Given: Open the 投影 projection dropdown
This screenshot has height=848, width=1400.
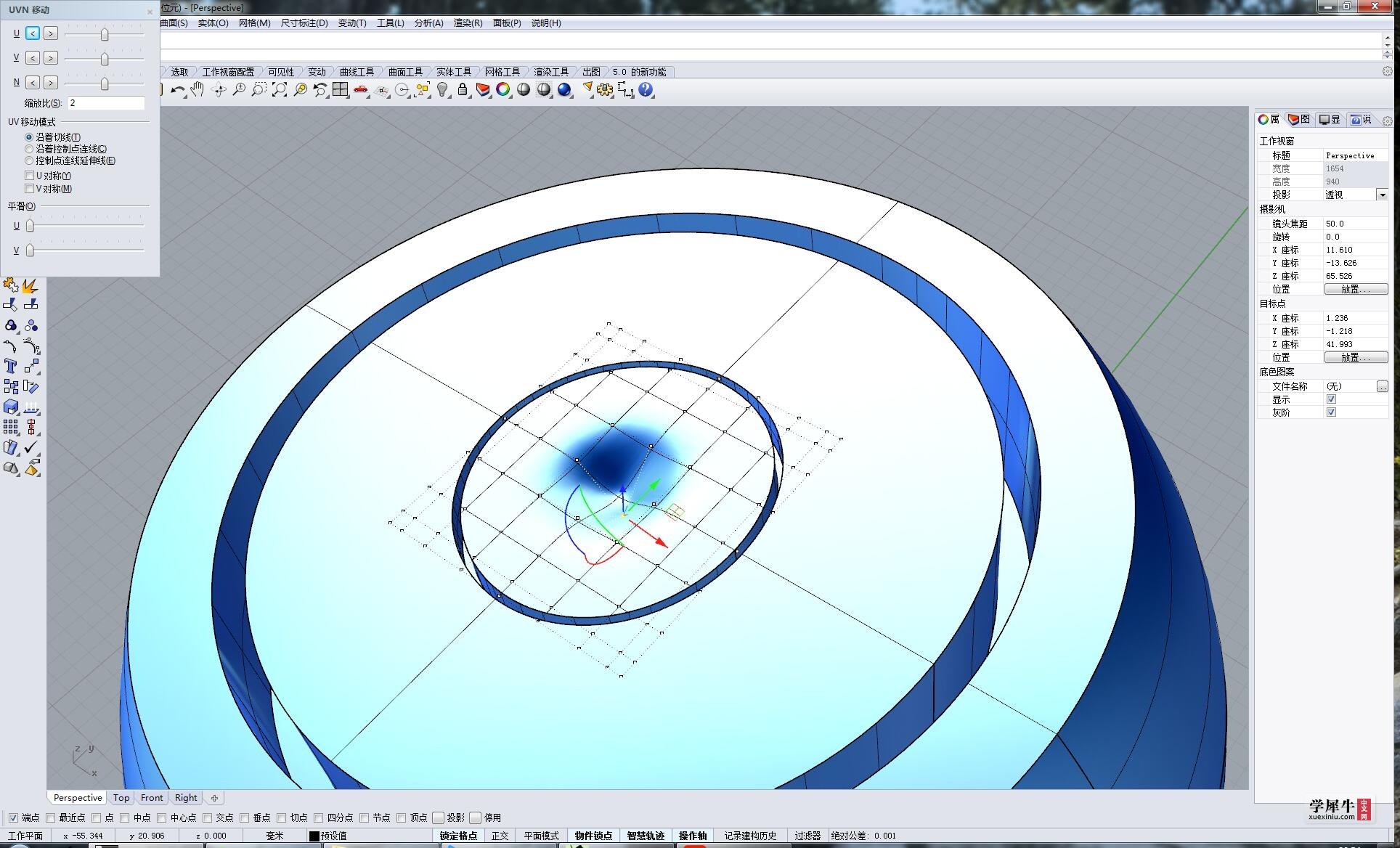Looking at the screenshot, I should pyautogui.click(x=1382, y=195).
